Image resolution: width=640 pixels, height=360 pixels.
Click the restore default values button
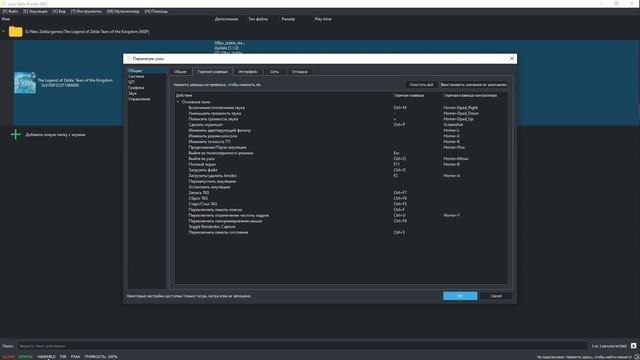click(x=473, y=84)
